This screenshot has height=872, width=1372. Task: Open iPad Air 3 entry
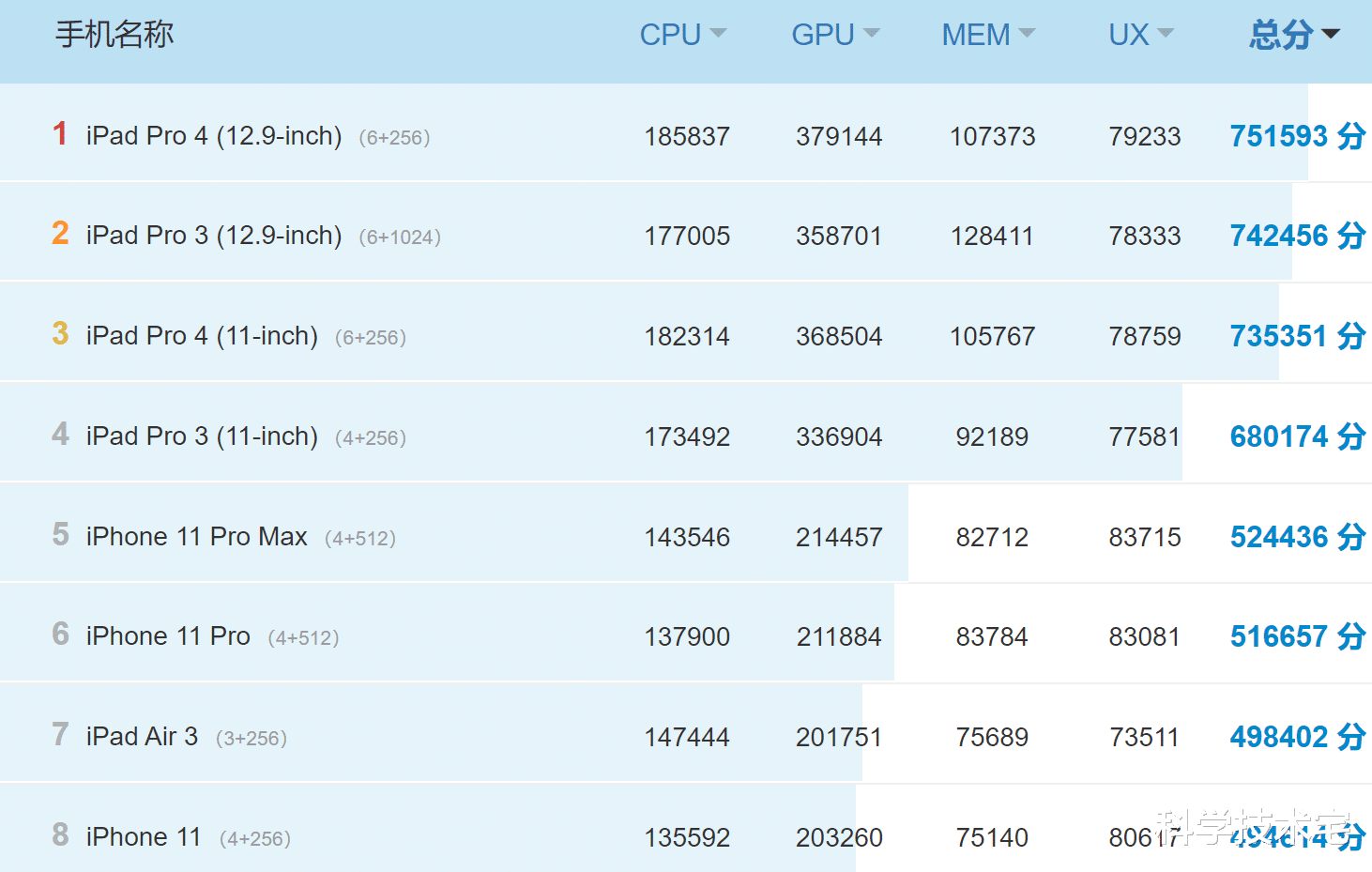142,737
